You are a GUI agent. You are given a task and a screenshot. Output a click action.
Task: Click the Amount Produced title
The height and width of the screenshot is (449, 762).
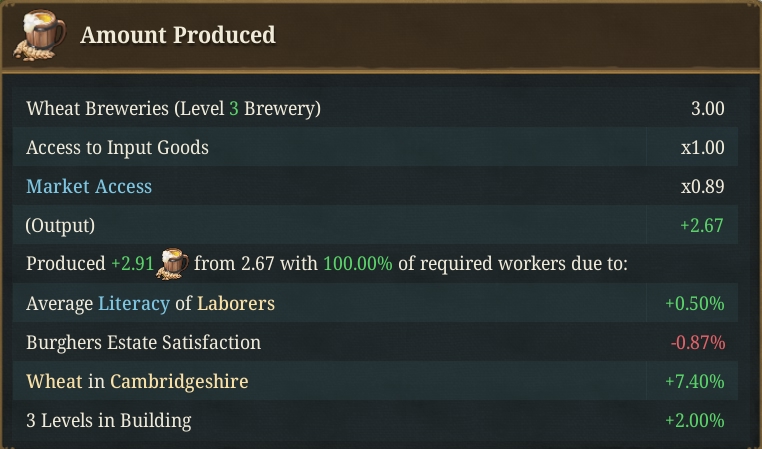click(x=178, y=35)
